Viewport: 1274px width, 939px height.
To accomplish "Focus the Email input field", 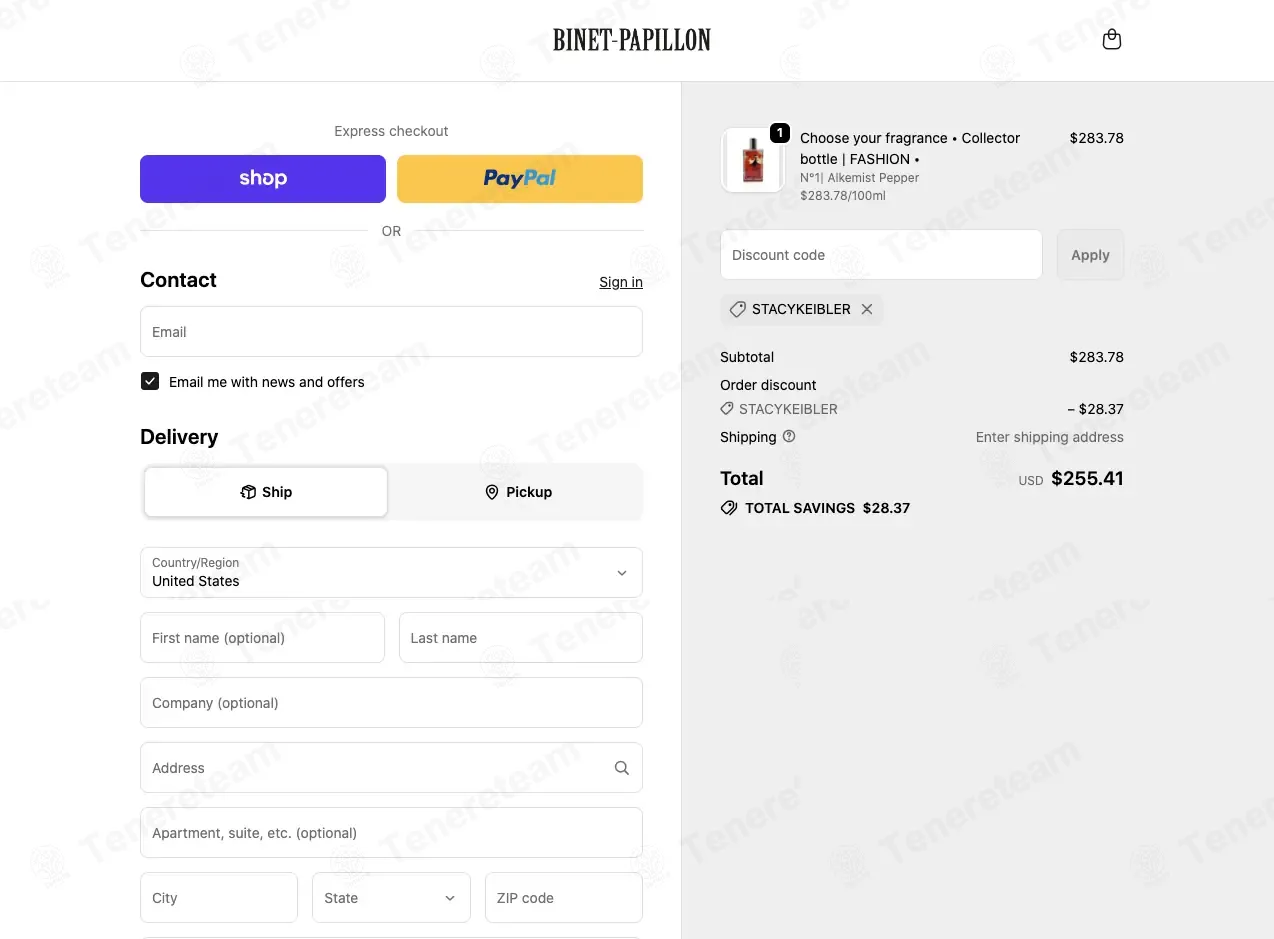I will (391, 332).
